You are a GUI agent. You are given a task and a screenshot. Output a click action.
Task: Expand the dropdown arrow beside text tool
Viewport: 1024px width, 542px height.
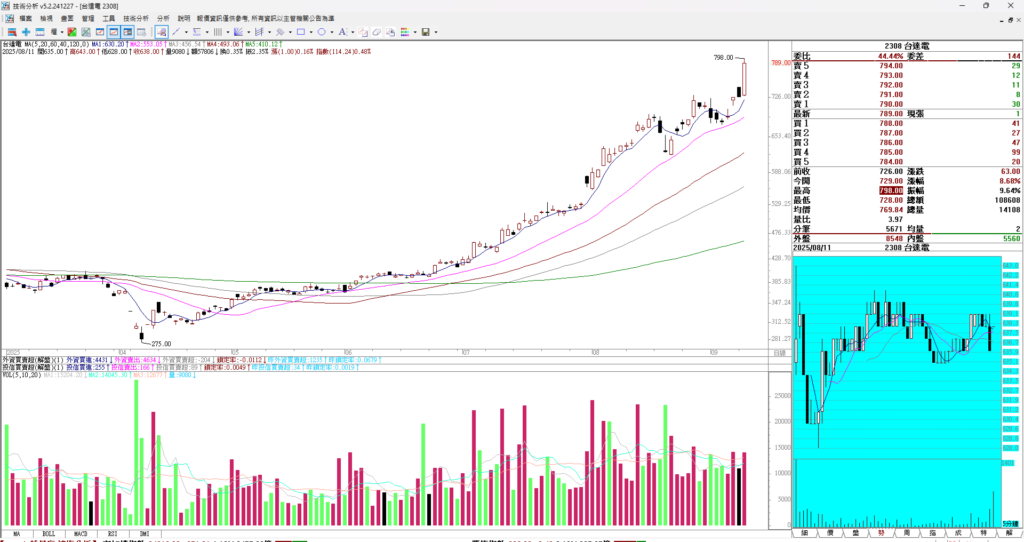pos(352,32)
